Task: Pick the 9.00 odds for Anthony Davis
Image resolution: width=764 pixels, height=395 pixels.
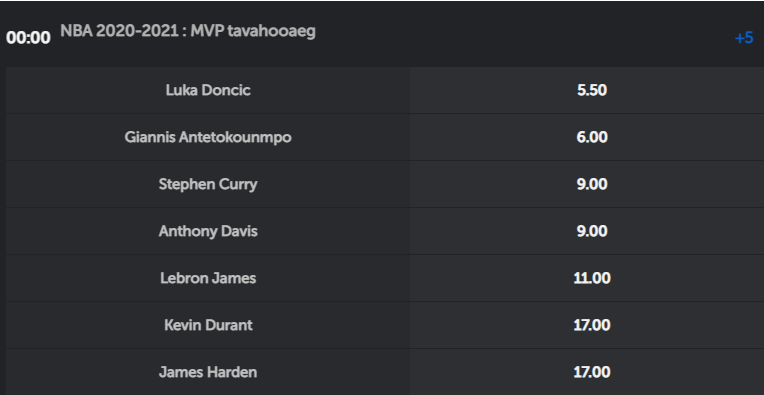Action: [587, 231]
